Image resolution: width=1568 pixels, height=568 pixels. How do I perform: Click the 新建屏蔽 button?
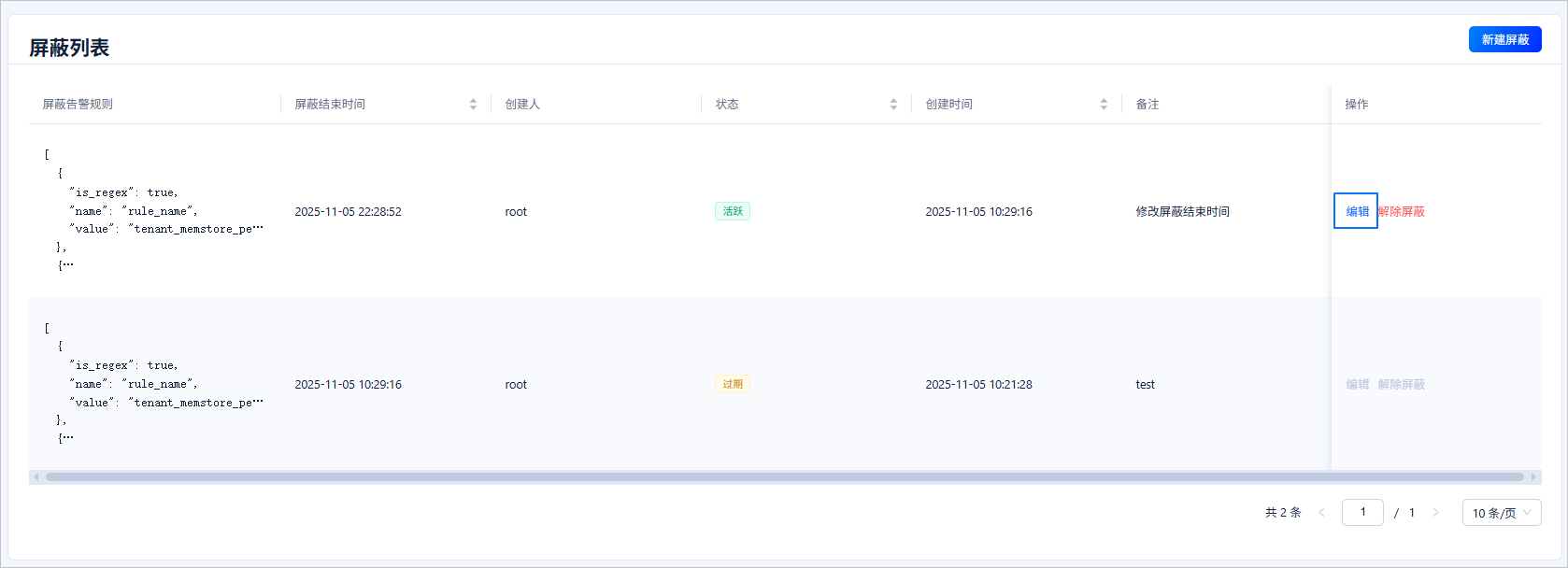(1504, 39)
